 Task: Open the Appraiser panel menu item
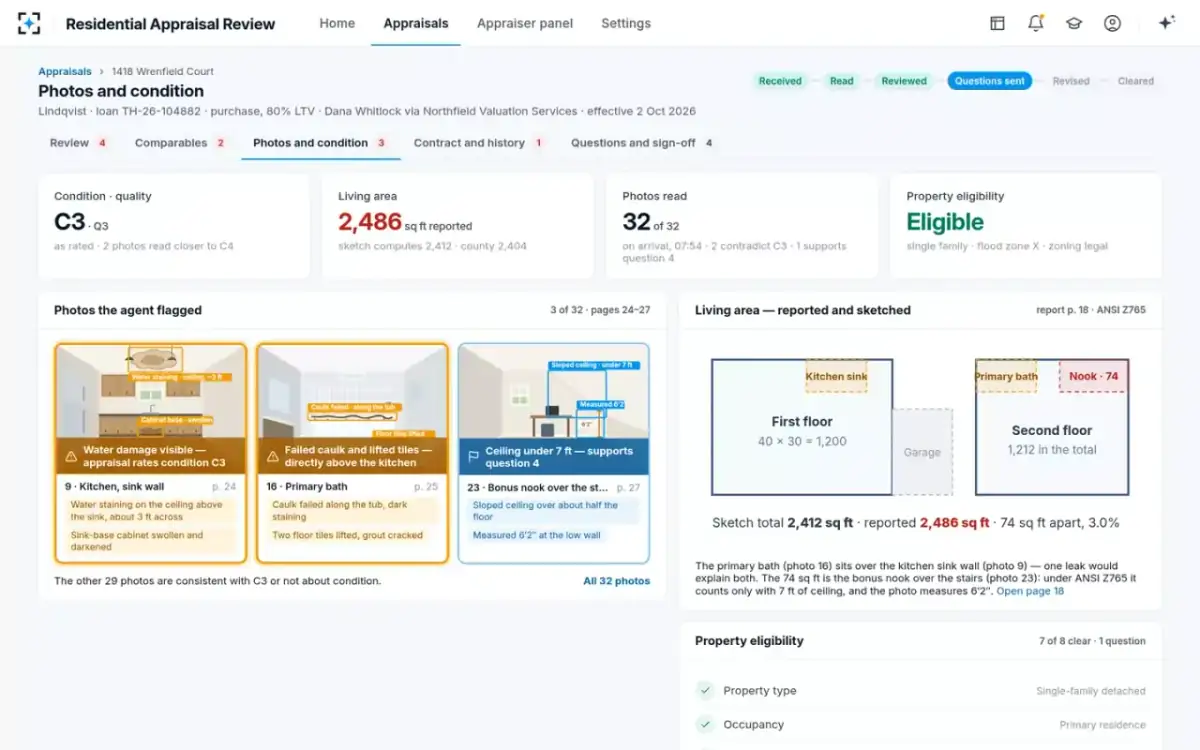[x=525, y=23]
